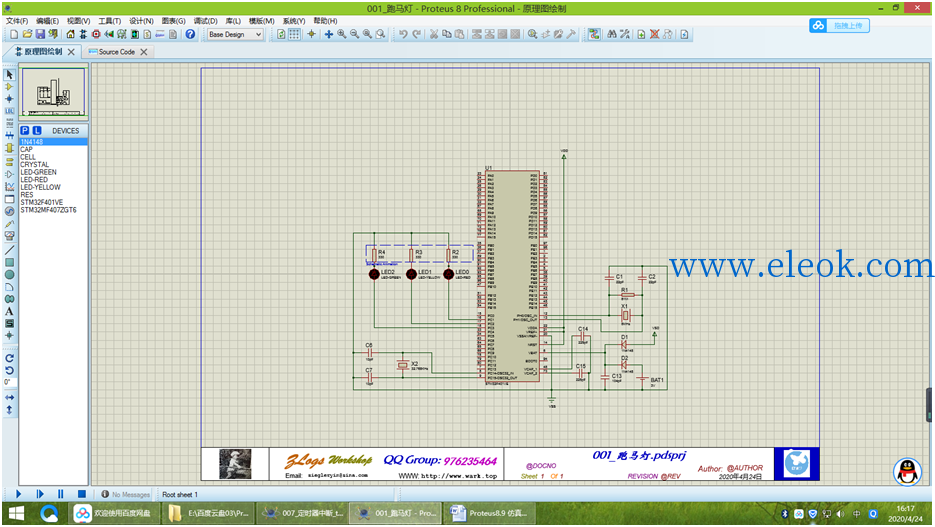Cut the selection with scissors icon

pyautogui.click(x=434, y=34)
